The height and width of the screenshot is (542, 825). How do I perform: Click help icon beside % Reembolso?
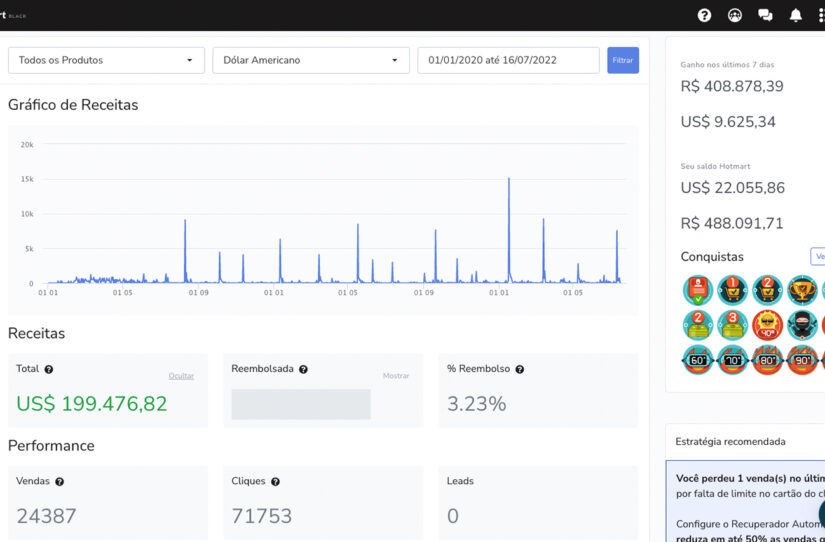click(519, 369)
